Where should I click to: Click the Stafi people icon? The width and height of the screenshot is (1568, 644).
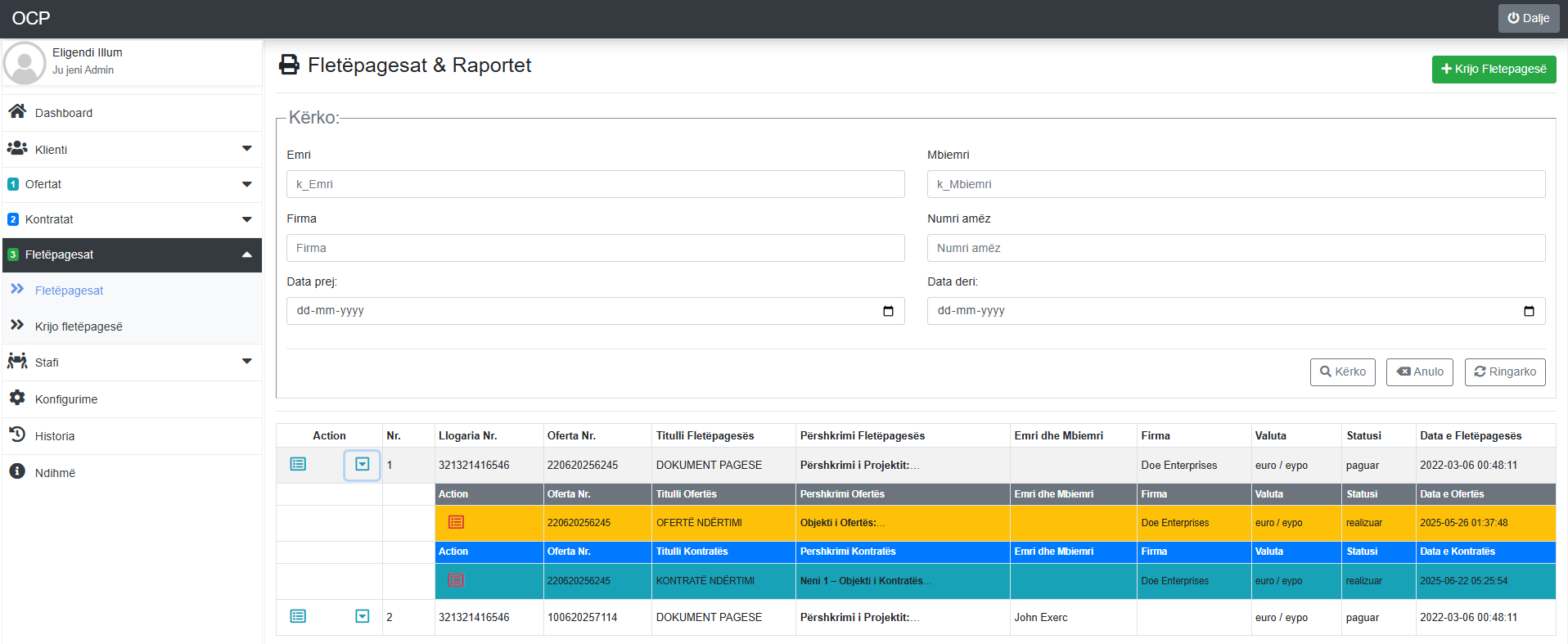coord(17,361)
